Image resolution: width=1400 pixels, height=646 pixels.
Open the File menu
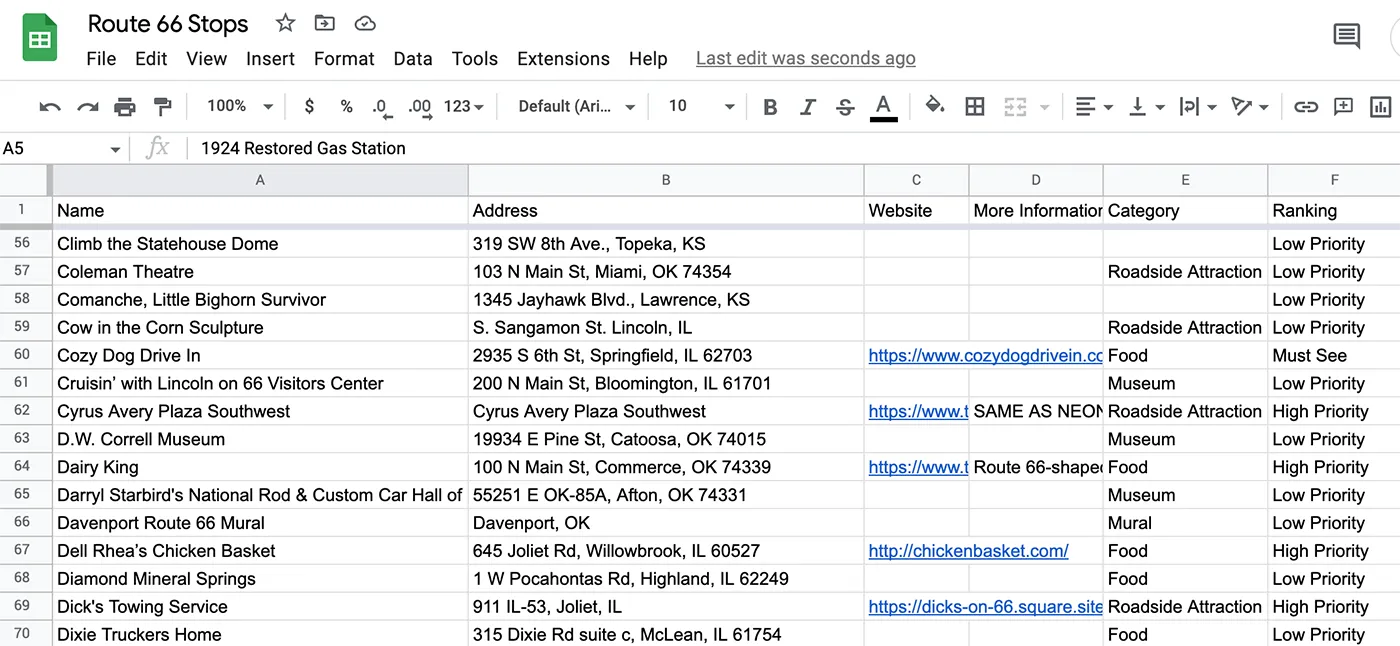[101, 59]
